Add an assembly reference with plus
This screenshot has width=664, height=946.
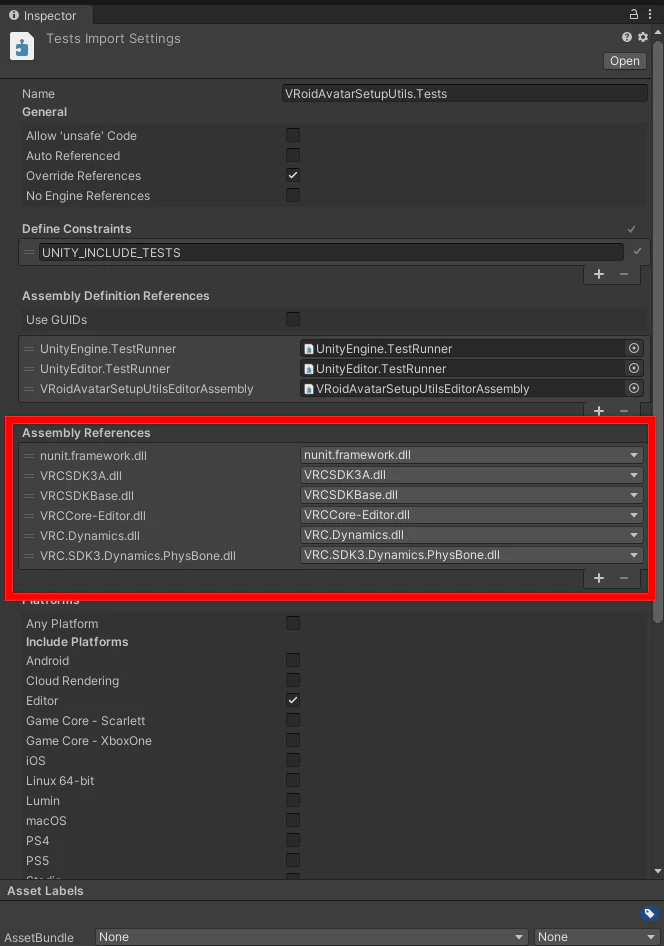(x=599, y=578)
